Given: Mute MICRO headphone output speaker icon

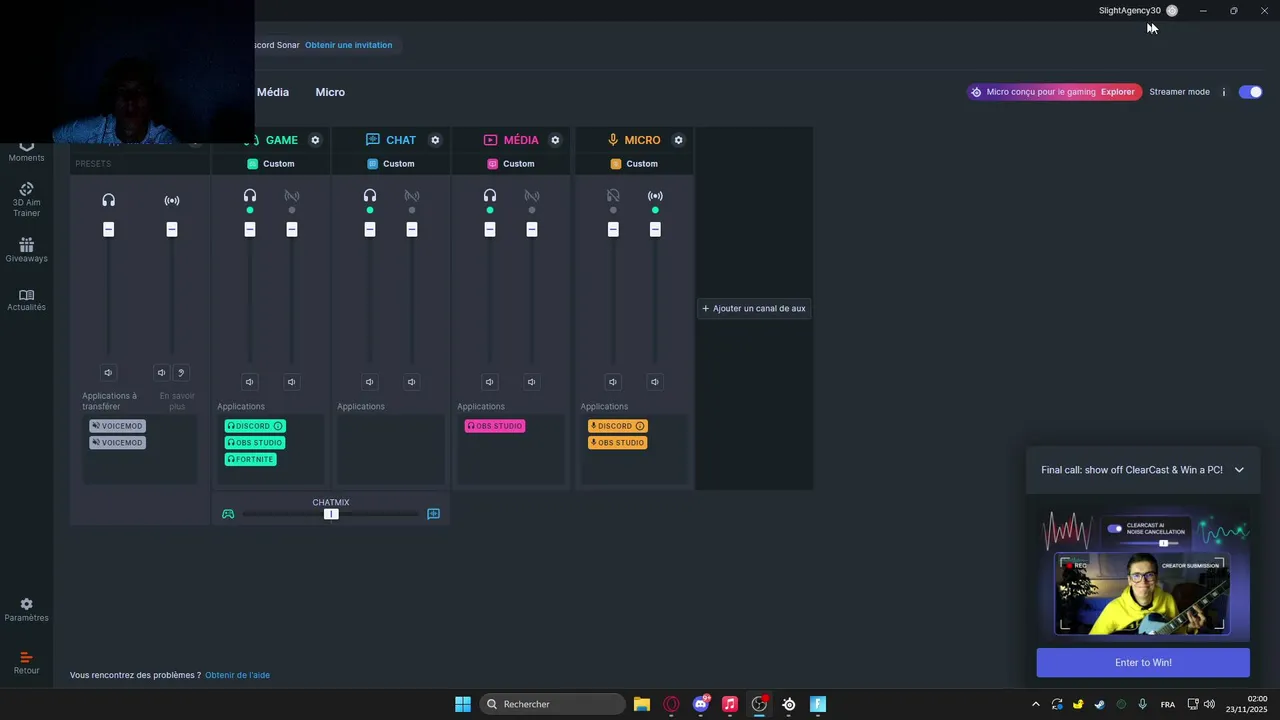Looking at the screenshot, I should pyautogui.click(x=613, y=382).
